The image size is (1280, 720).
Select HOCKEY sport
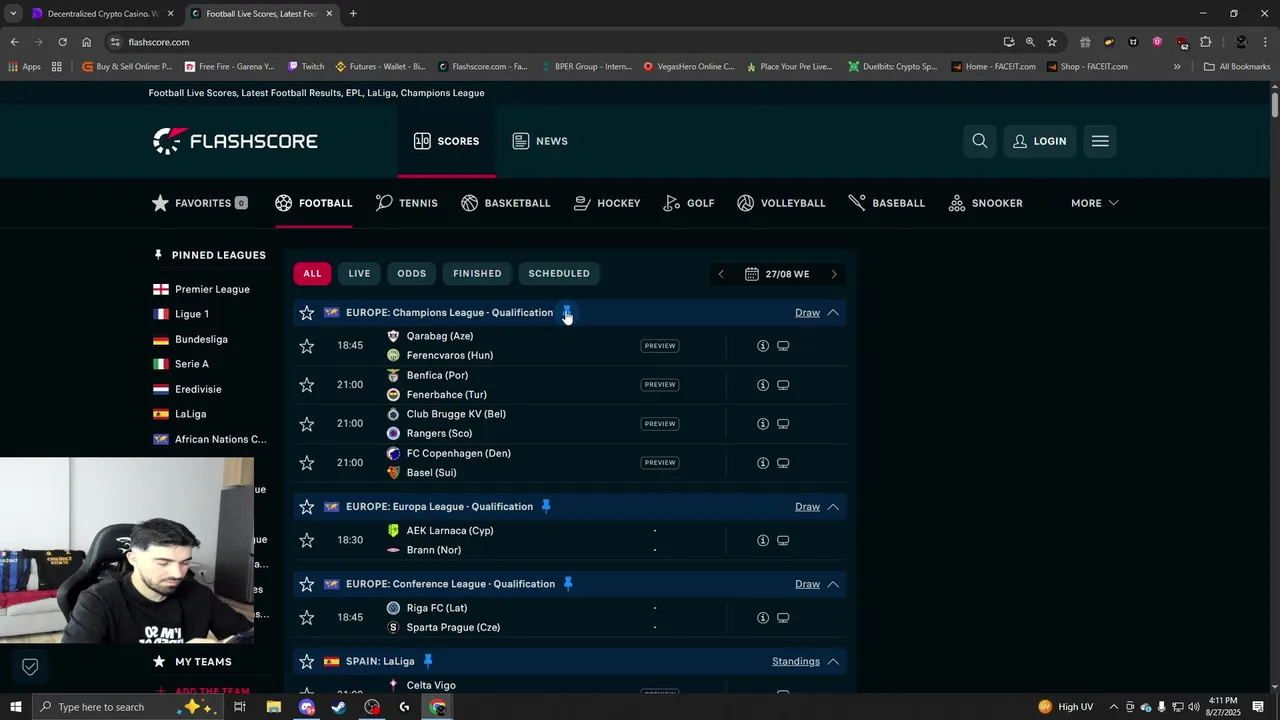[x=607, y=203]
